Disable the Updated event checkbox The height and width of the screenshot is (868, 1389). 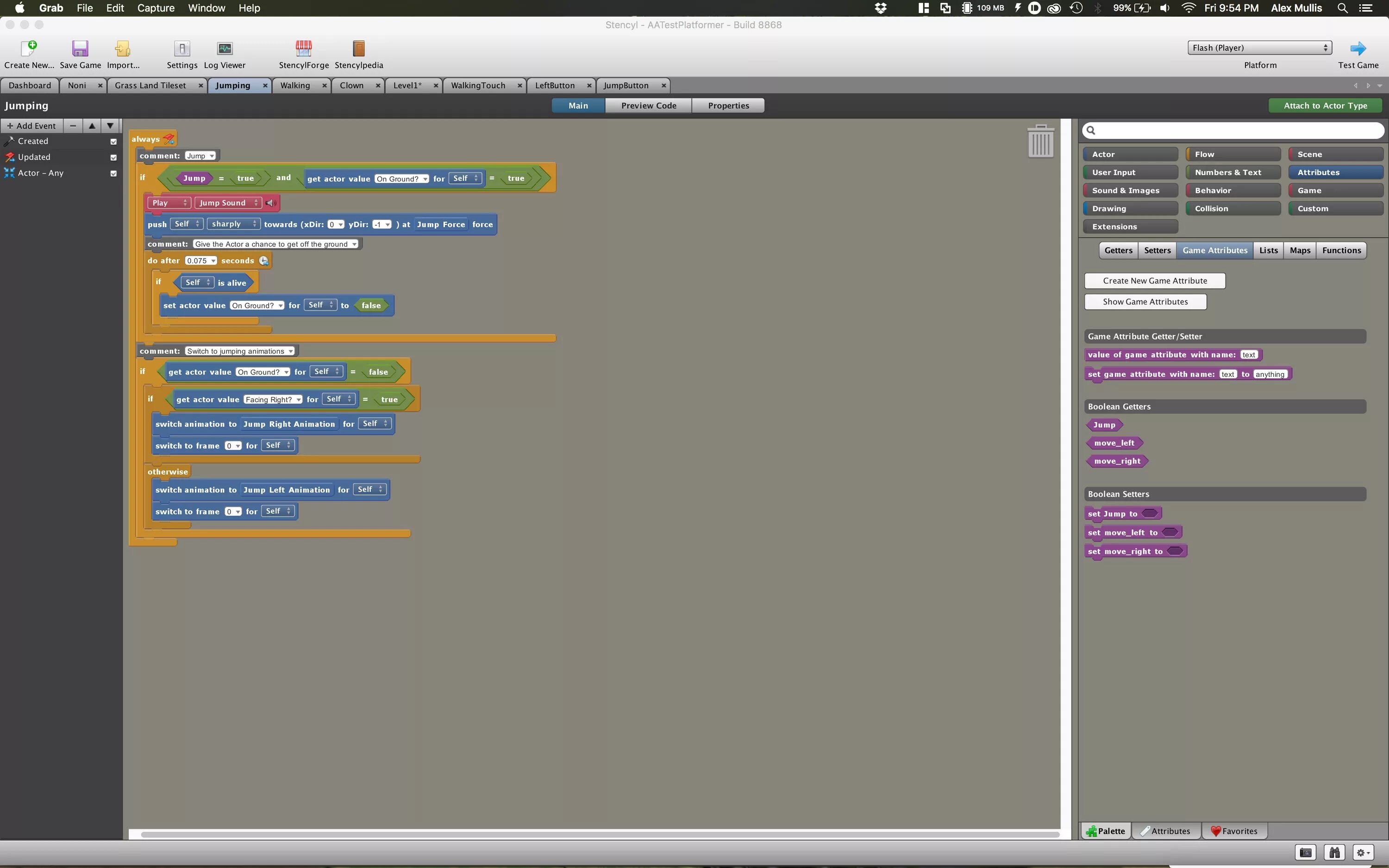coord(113,157)
